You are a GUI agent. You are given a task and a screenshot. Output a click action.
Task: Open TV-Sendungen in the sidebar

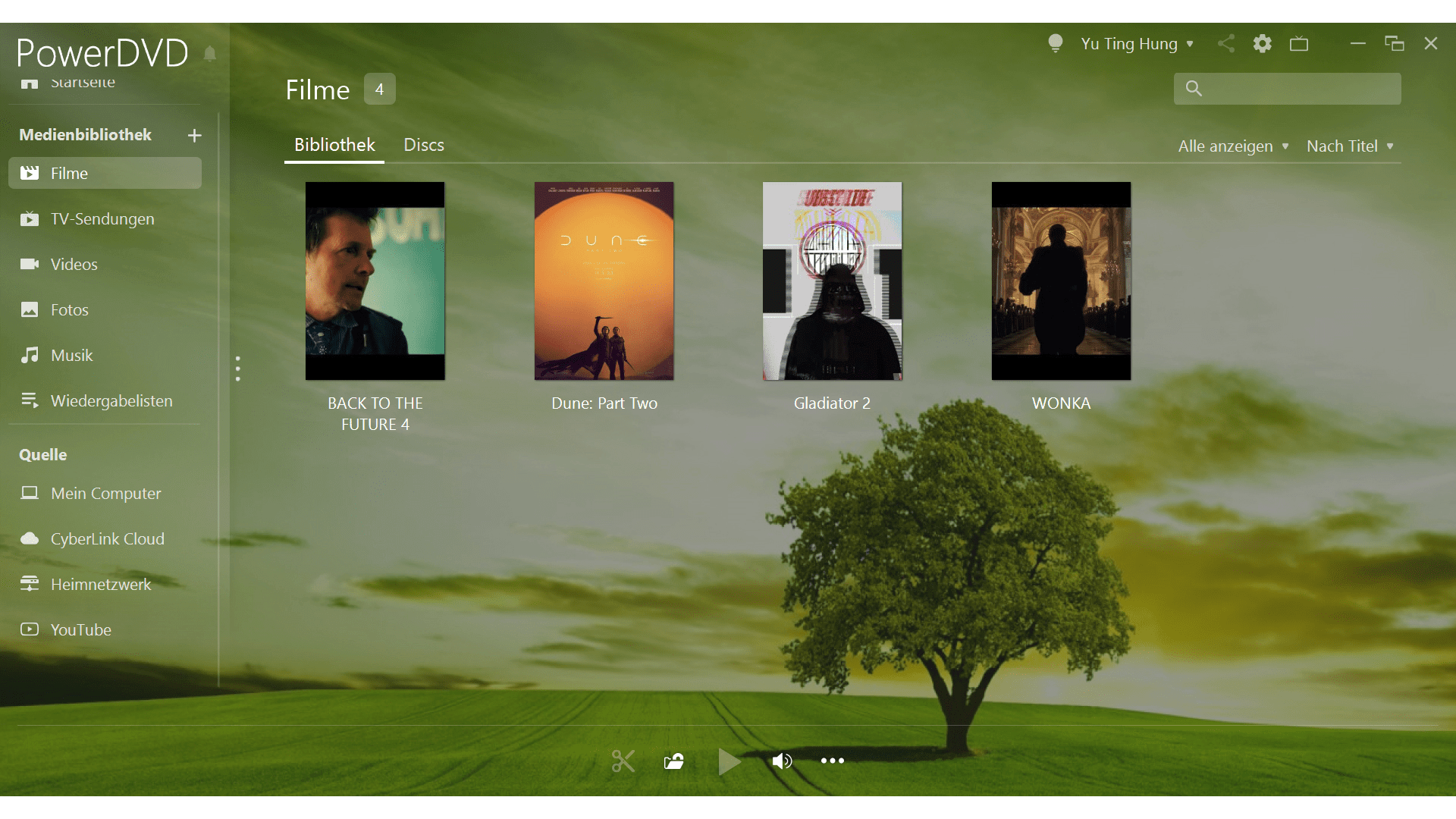click(x=102, y=219)
